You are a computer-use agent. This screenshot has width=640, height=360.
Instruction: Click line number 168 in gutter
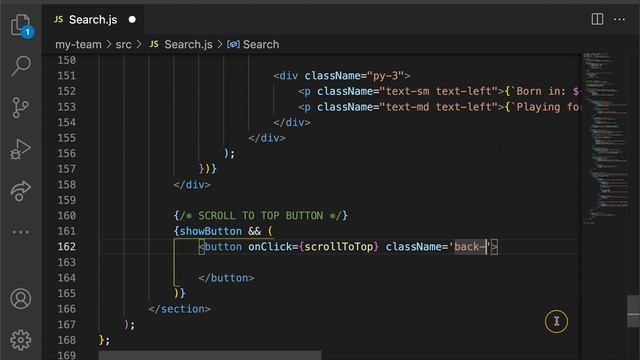click(67, 340)
